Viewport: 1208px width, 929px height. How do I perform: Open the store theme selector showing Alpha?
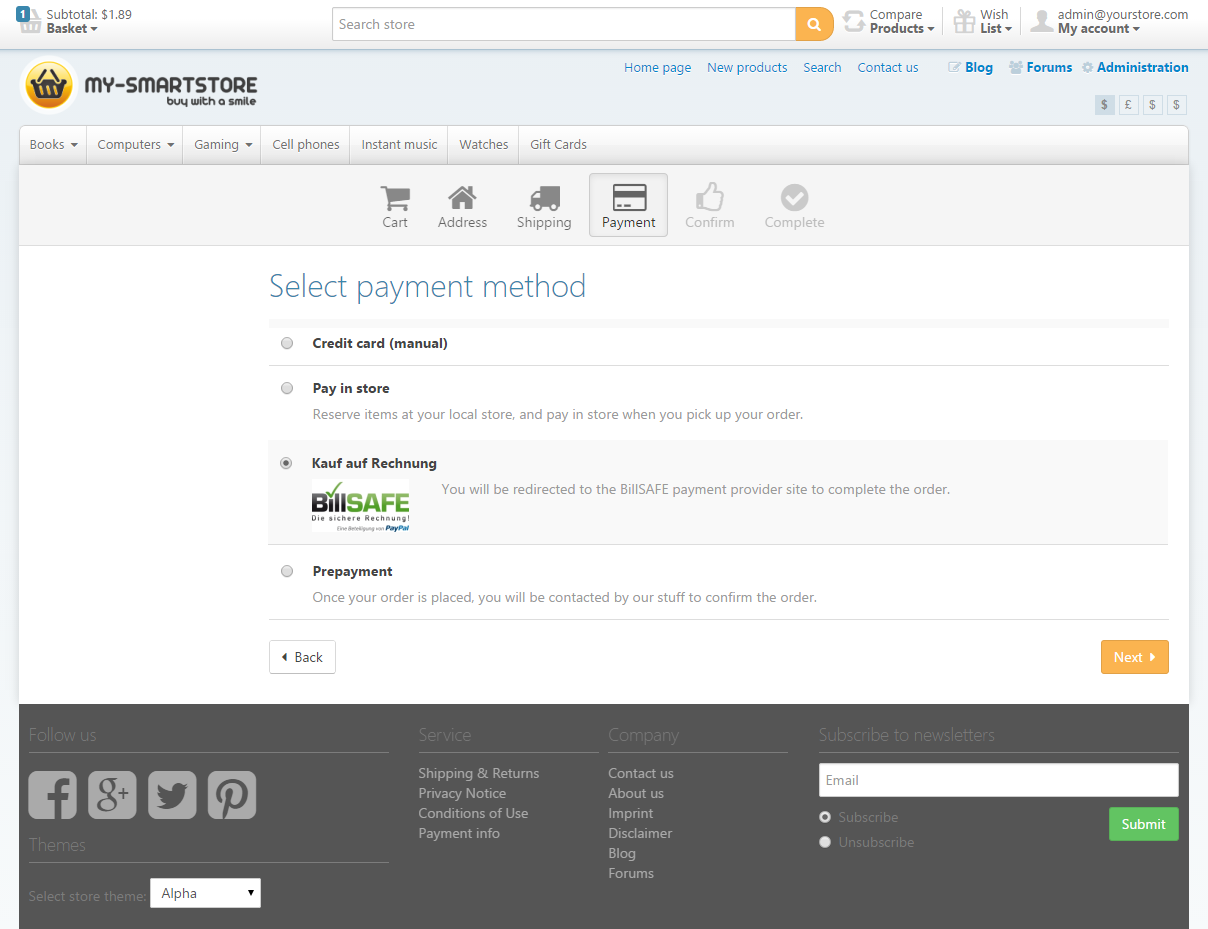coord(205,892)
